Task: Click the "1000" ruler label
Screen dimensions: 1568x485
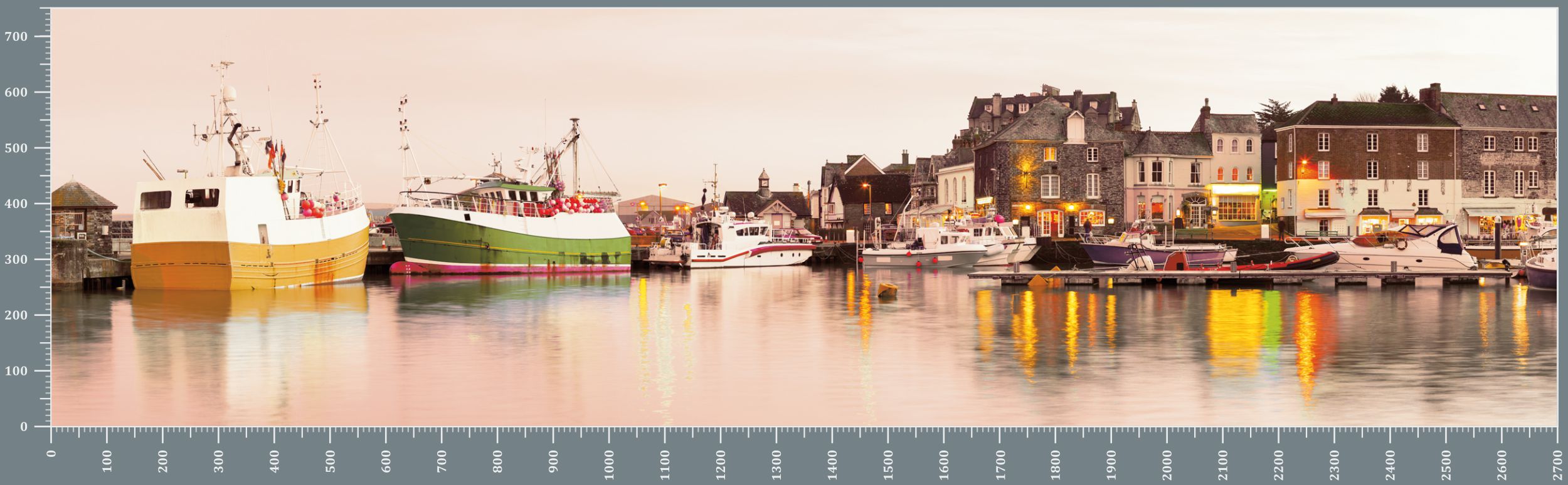Action: [609, 464]
